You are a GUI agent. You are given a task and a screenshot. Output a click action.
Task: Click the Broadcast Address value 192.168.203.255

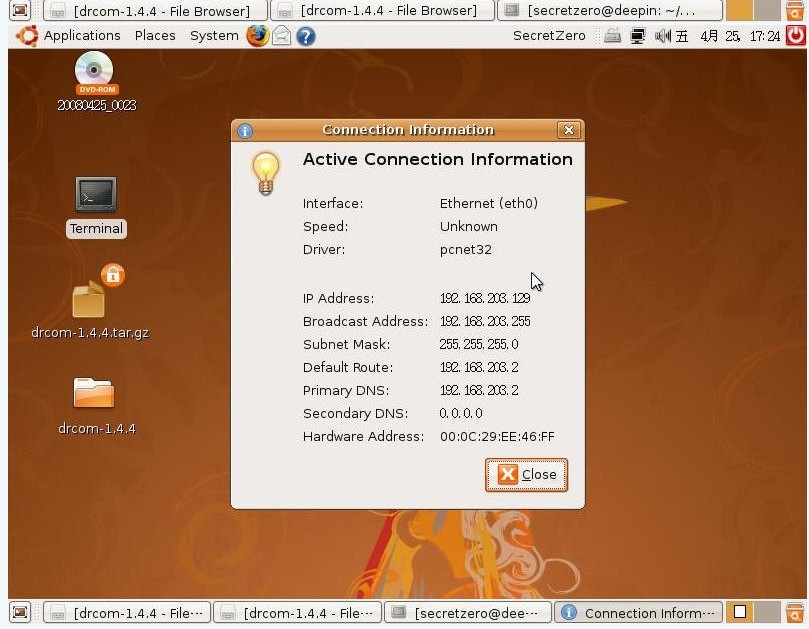click(485, 321)
